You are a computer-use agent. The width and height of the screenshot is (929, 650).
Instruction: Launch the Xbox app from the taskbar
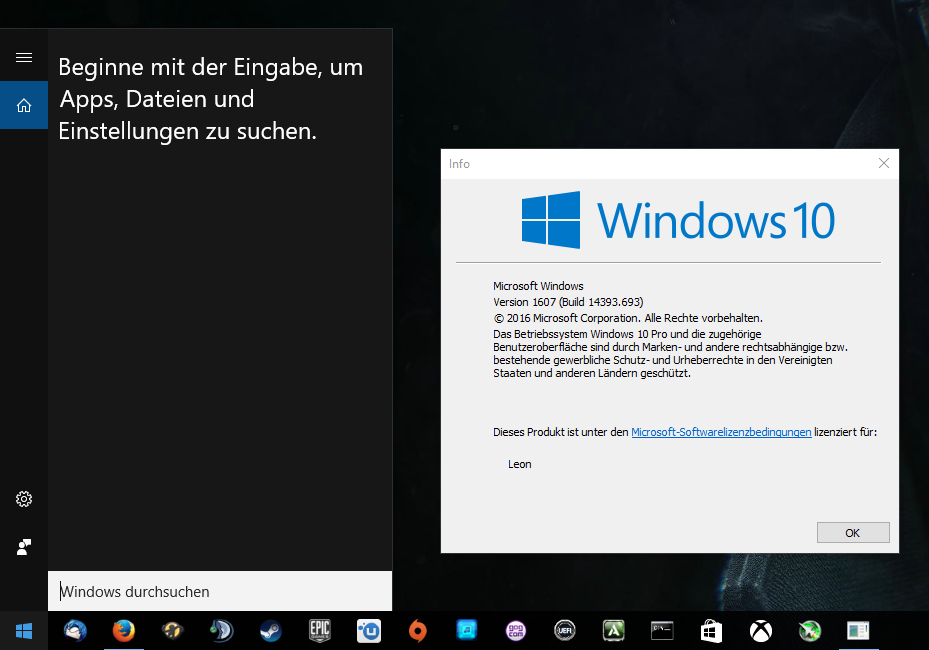click(x=761, y=631)
